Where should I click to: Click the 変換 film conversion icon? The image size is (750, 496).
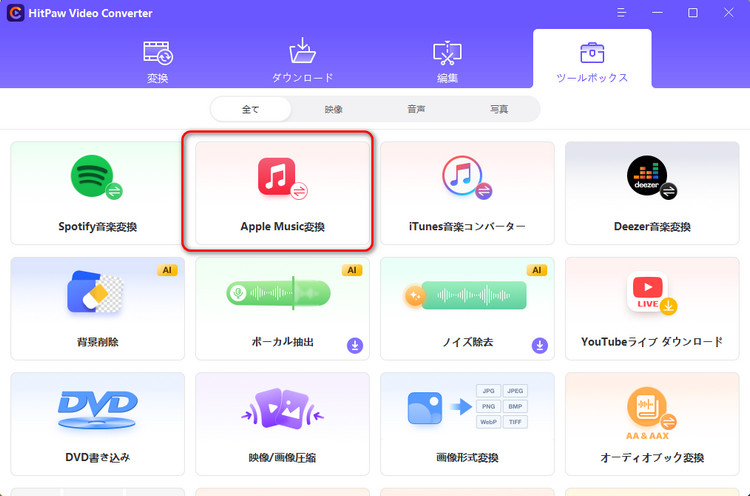click(158, 53)
